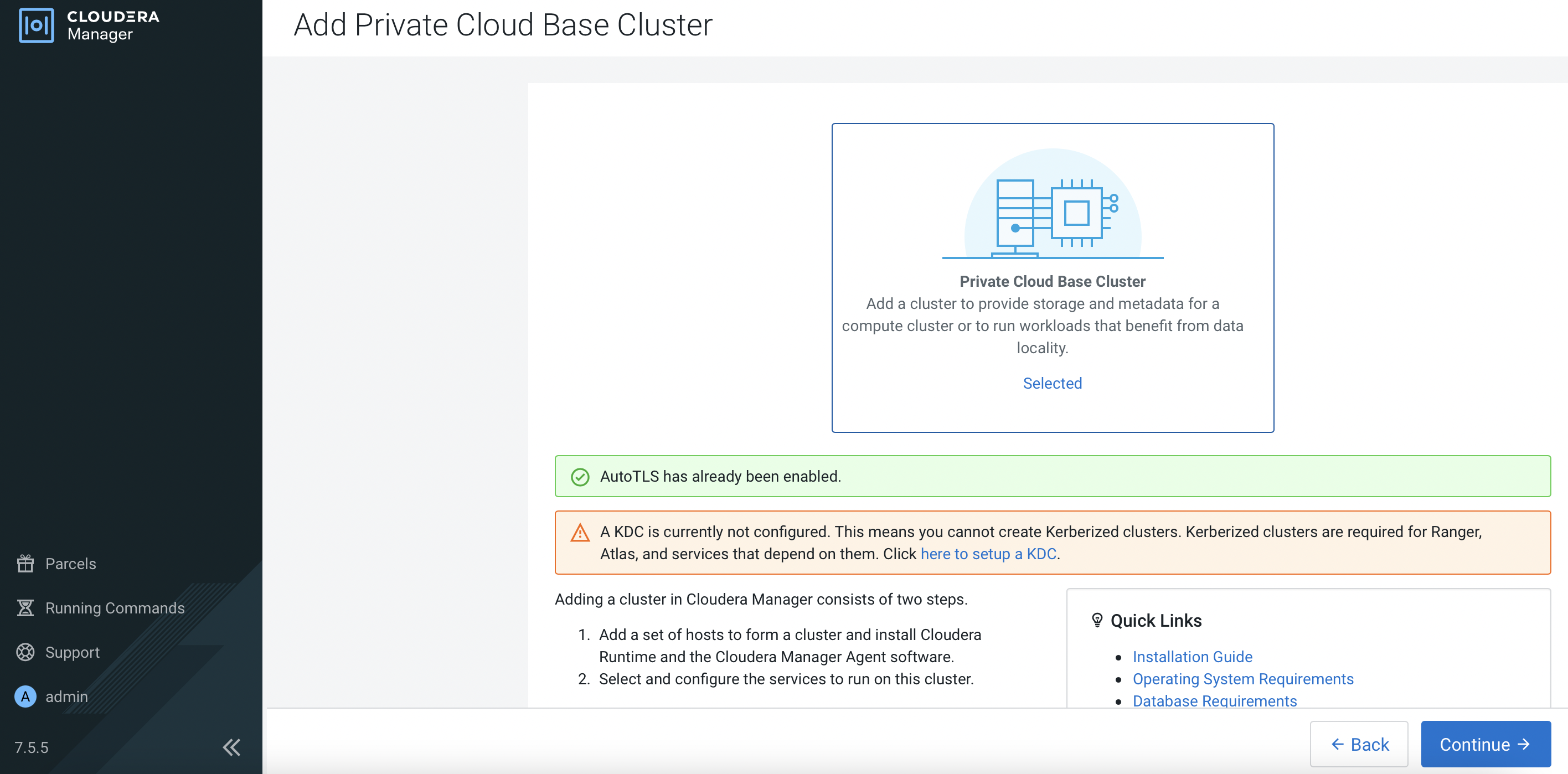Collapse the sidebar with double chevron
Image resolution: width=1568 pixels, height=774 pixels.
point(231,747)
